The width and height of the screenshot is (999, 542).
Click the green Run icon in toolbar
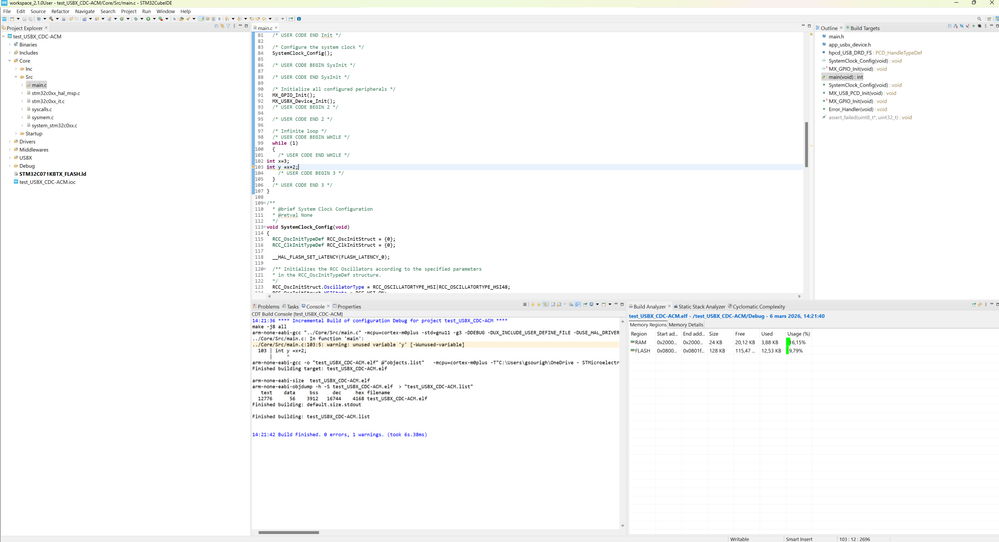pyautogui.click(x=148, y=18)
